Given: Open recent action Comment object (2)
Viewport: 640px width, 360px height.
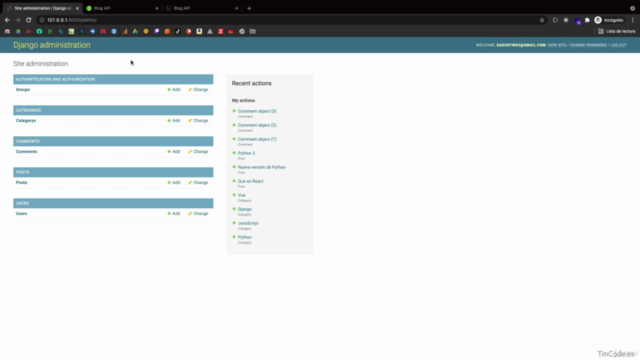Looking at the screenshot, I should (257, 125).
